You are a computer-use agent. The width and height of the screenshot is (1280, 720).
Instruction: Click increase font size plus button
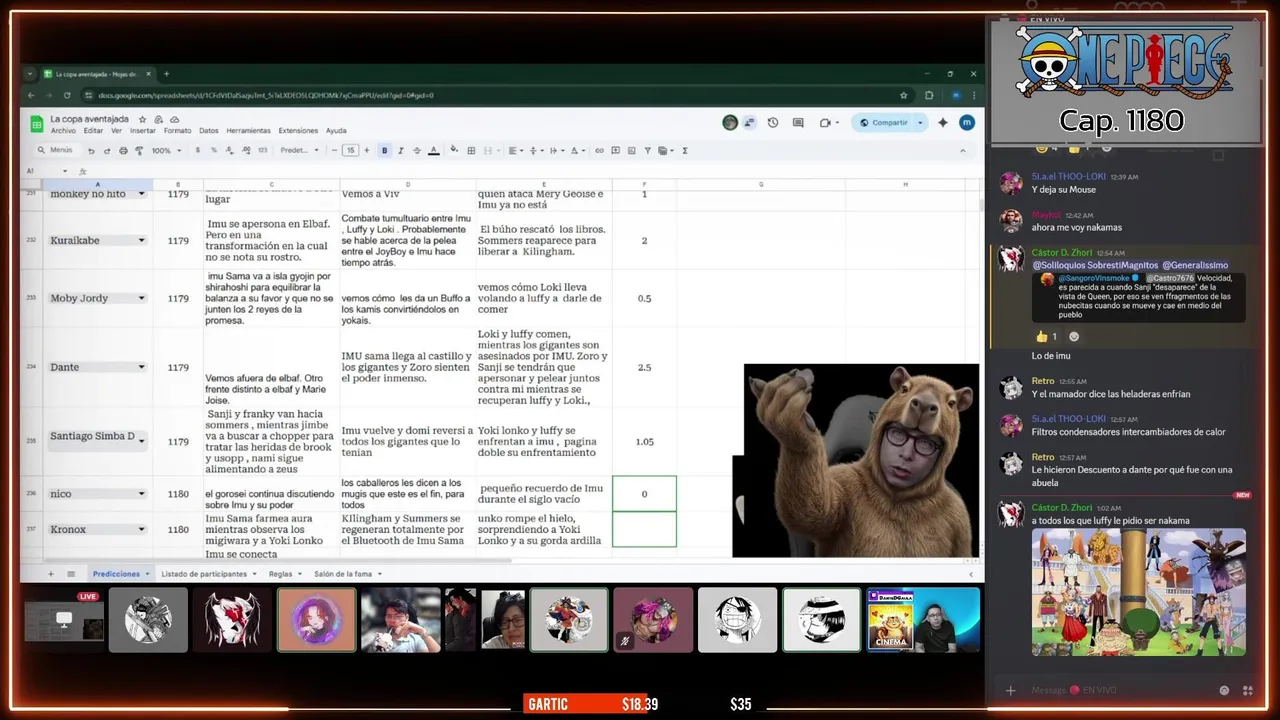point(366,151)
